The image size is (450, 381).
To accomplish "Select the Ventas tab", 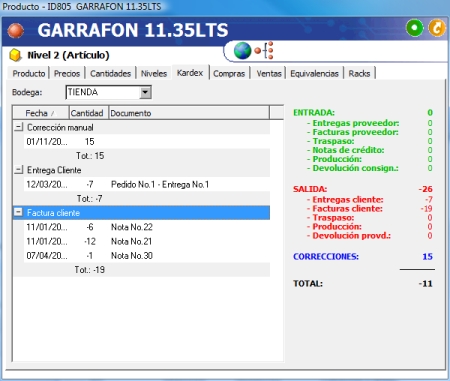I will 269,73.
